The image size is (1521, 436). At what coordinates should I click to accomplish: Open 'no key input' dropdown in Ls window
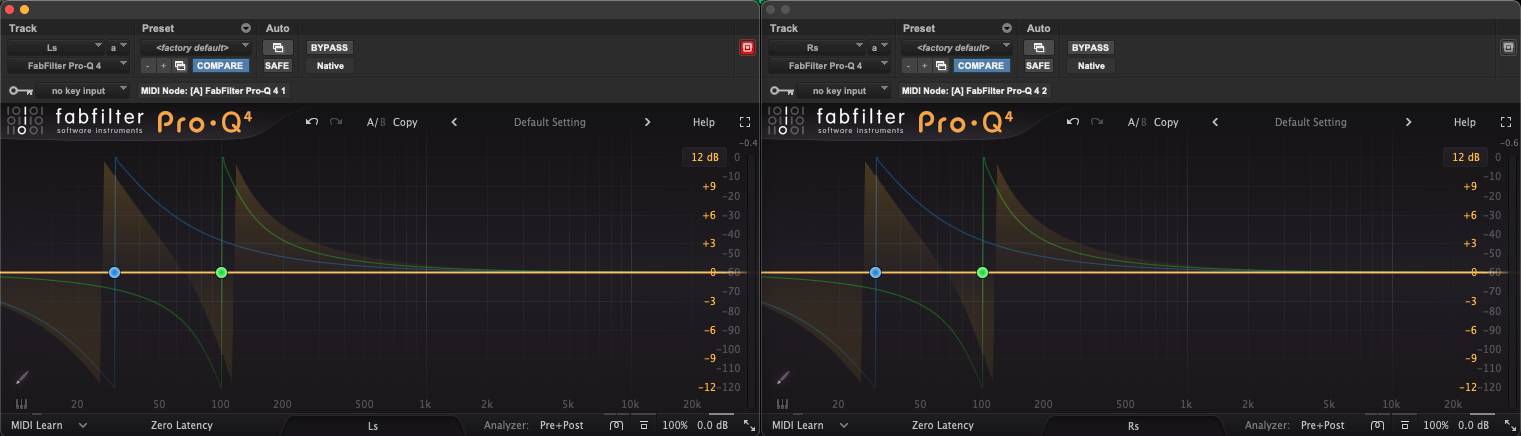(80, 91)
